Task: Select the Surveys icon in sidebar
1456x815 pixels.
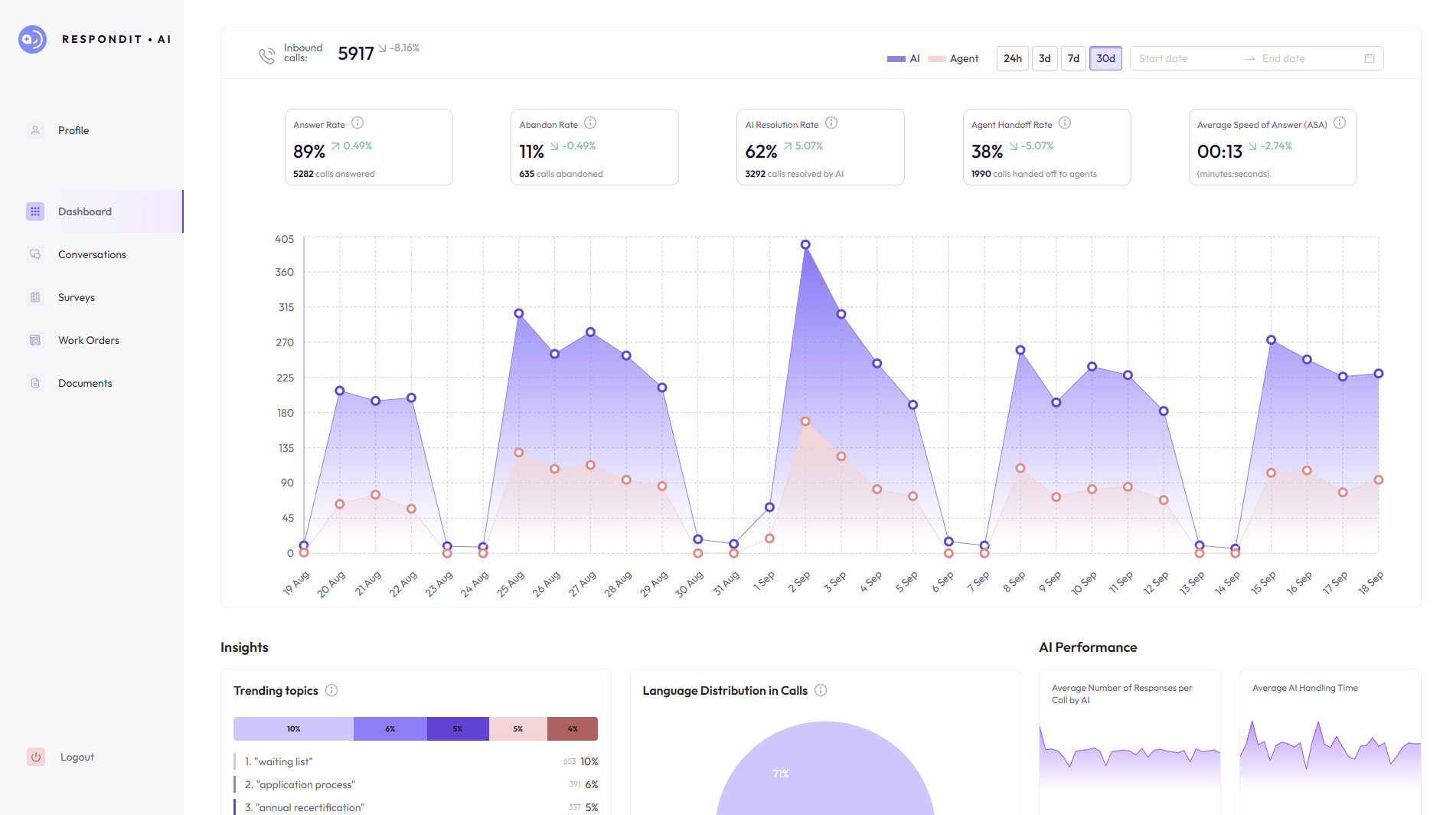Action: click(x=36, y=297)
